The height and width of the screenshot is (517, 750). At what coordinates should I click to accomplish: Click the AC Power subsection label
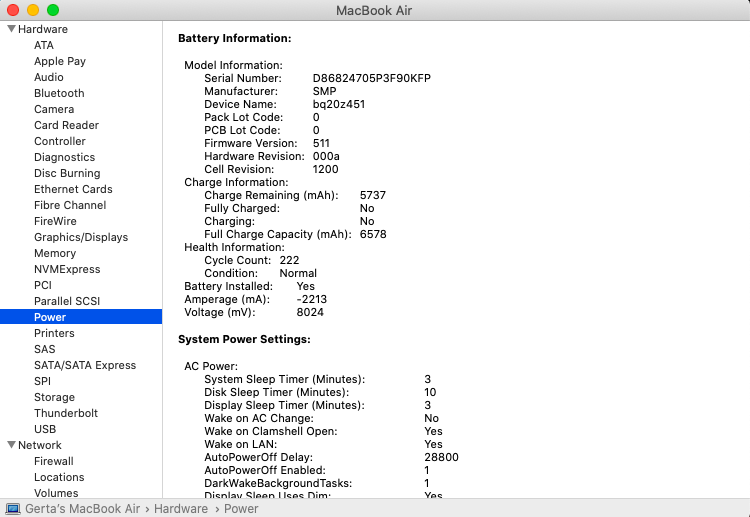[211, 366]
